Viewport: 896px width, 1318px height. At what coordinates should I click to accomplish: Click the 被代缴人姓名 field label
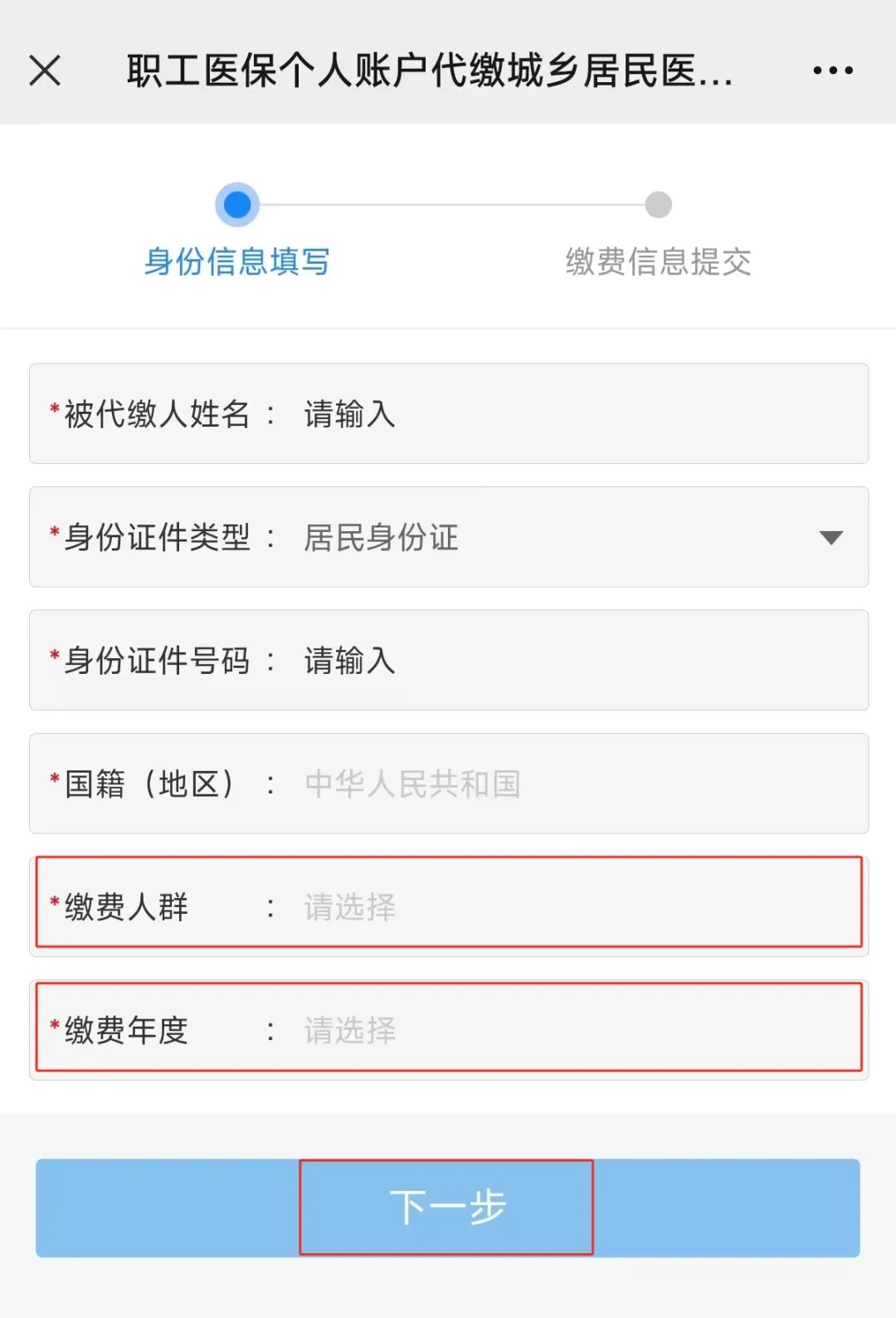tap(157, 413)
